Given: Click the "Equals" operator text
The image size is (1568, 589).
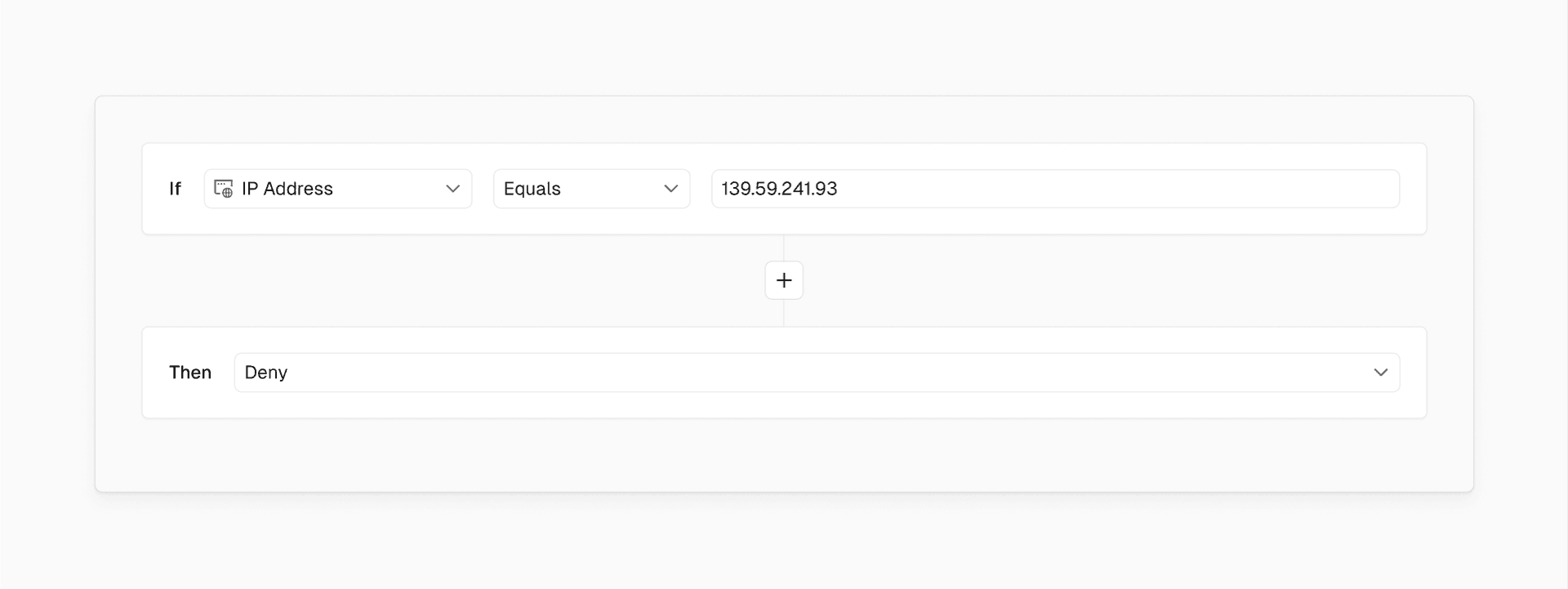Looking at the screenshot, I should pos(532,189).
